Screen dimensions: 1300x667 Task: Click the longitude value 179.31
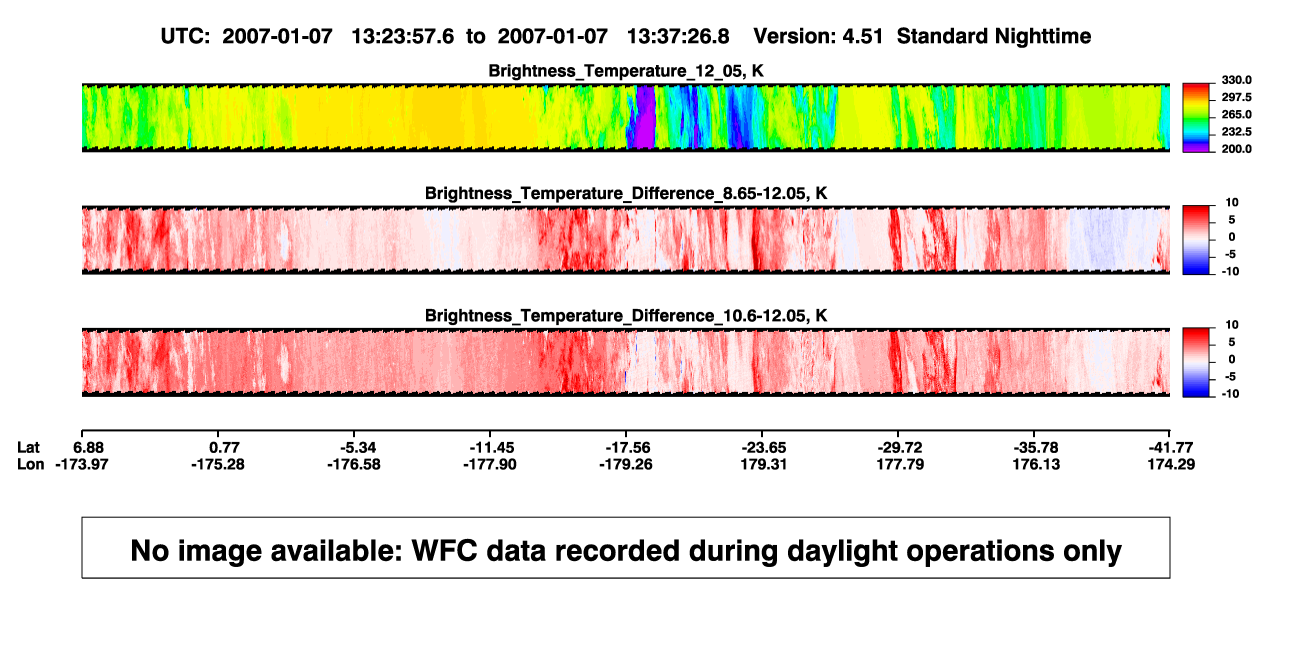tap(762, 464)
